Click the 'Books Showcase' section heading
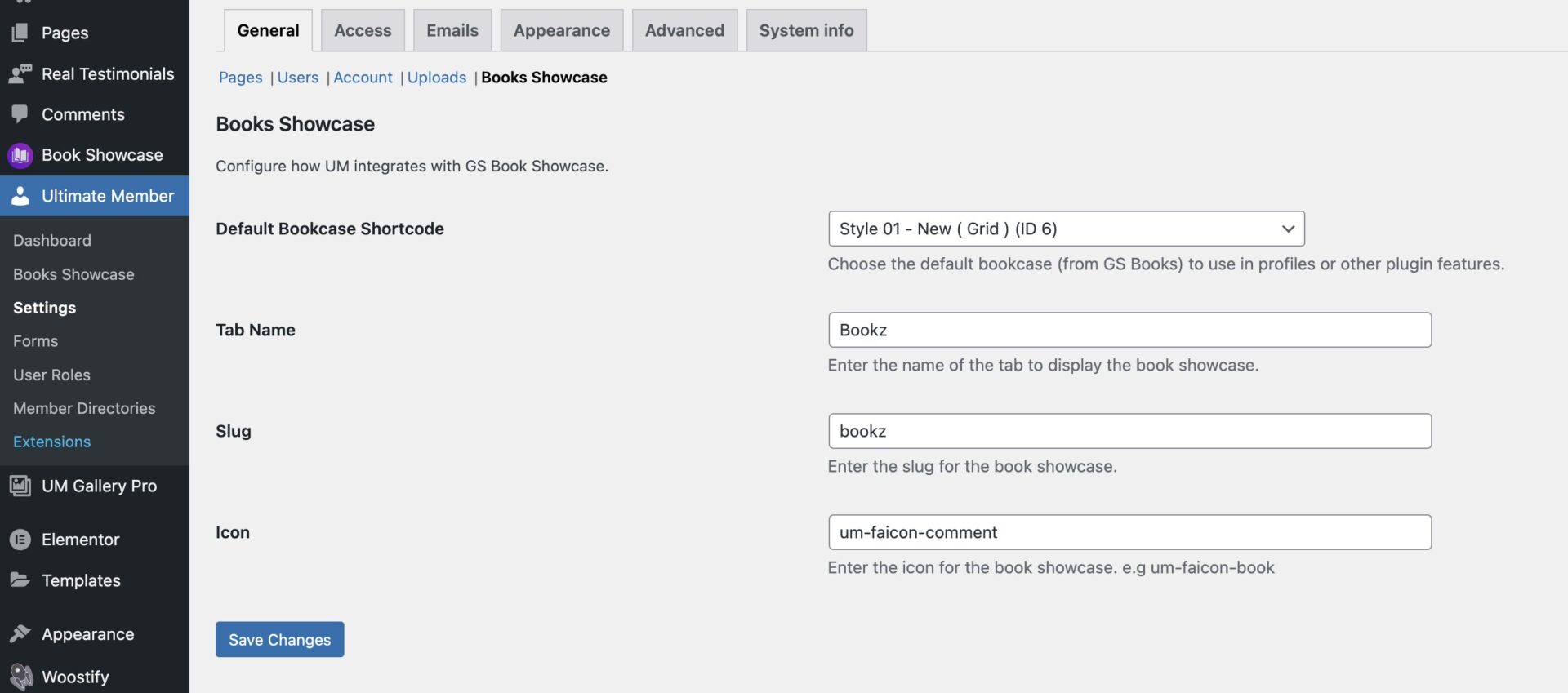This screenshot has width=1568, height=693. tap(295, 124)
